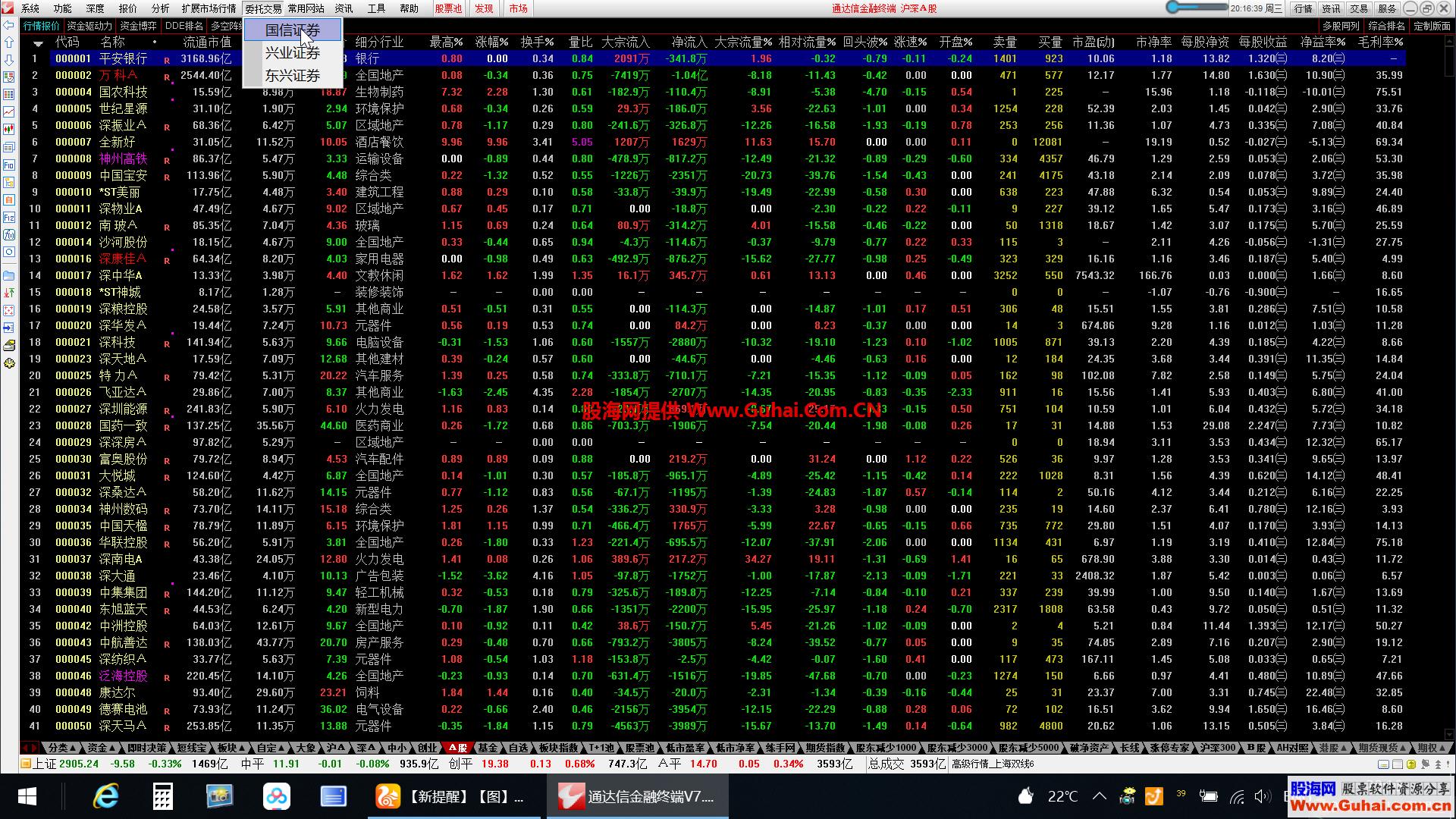Open the 扩展市场行情 menu
The width and height of the screenshot is (1456, 819).
click(x=209, y=8)
